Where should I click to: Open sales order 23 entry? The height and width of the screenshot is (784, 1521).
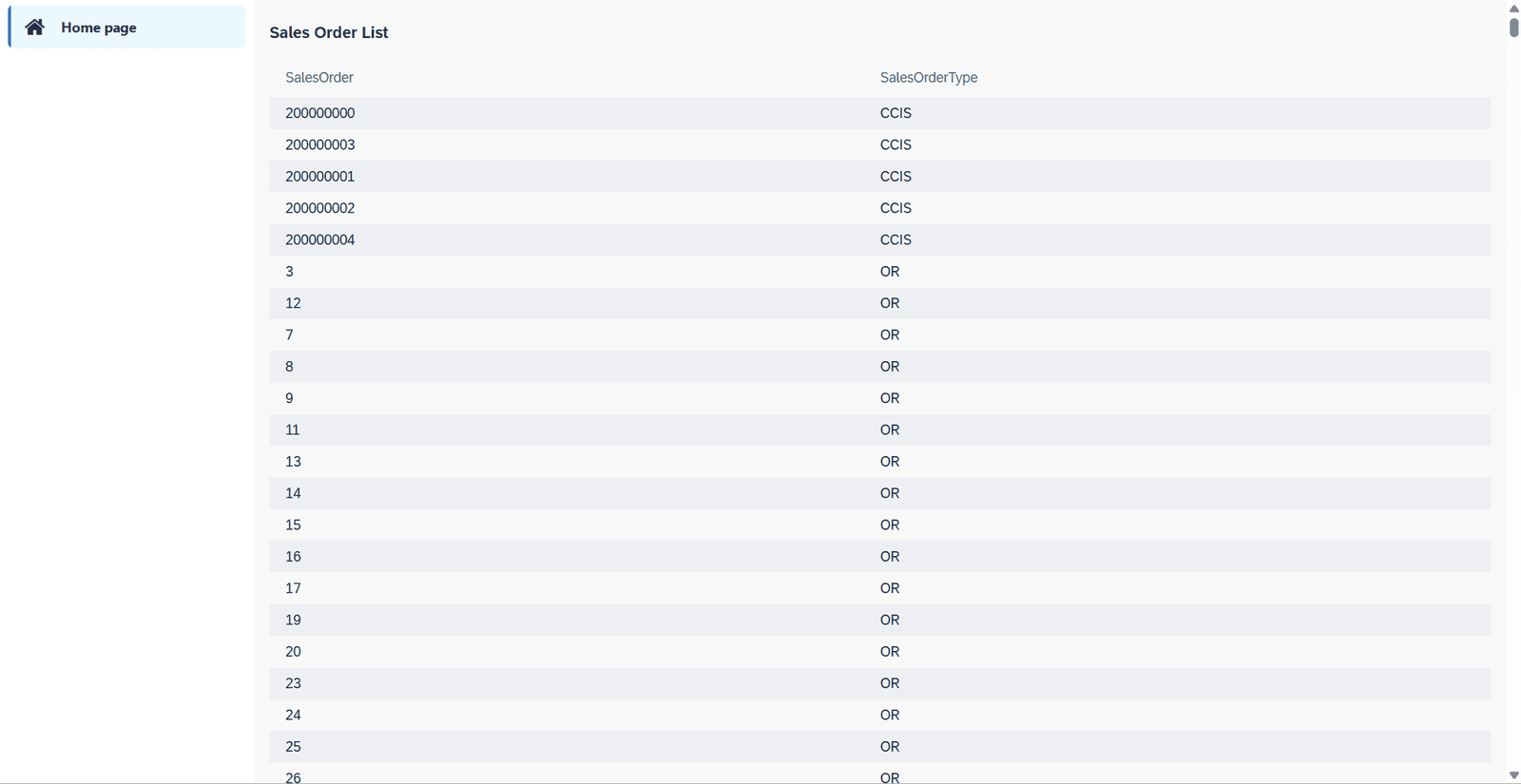point(293,683)
